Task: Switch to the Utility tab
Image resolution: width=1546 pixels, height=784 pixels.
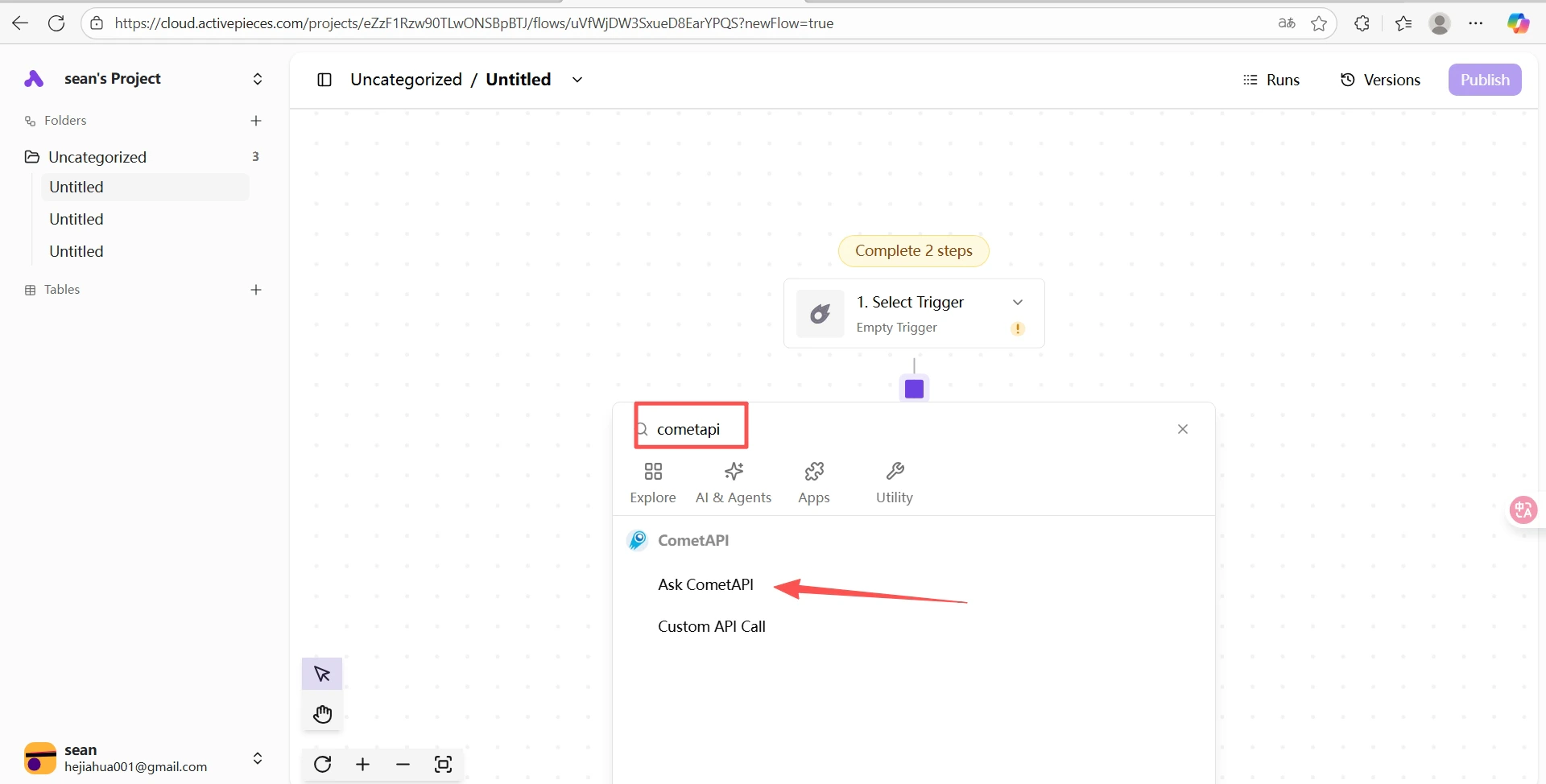Action: click(895, 483)
